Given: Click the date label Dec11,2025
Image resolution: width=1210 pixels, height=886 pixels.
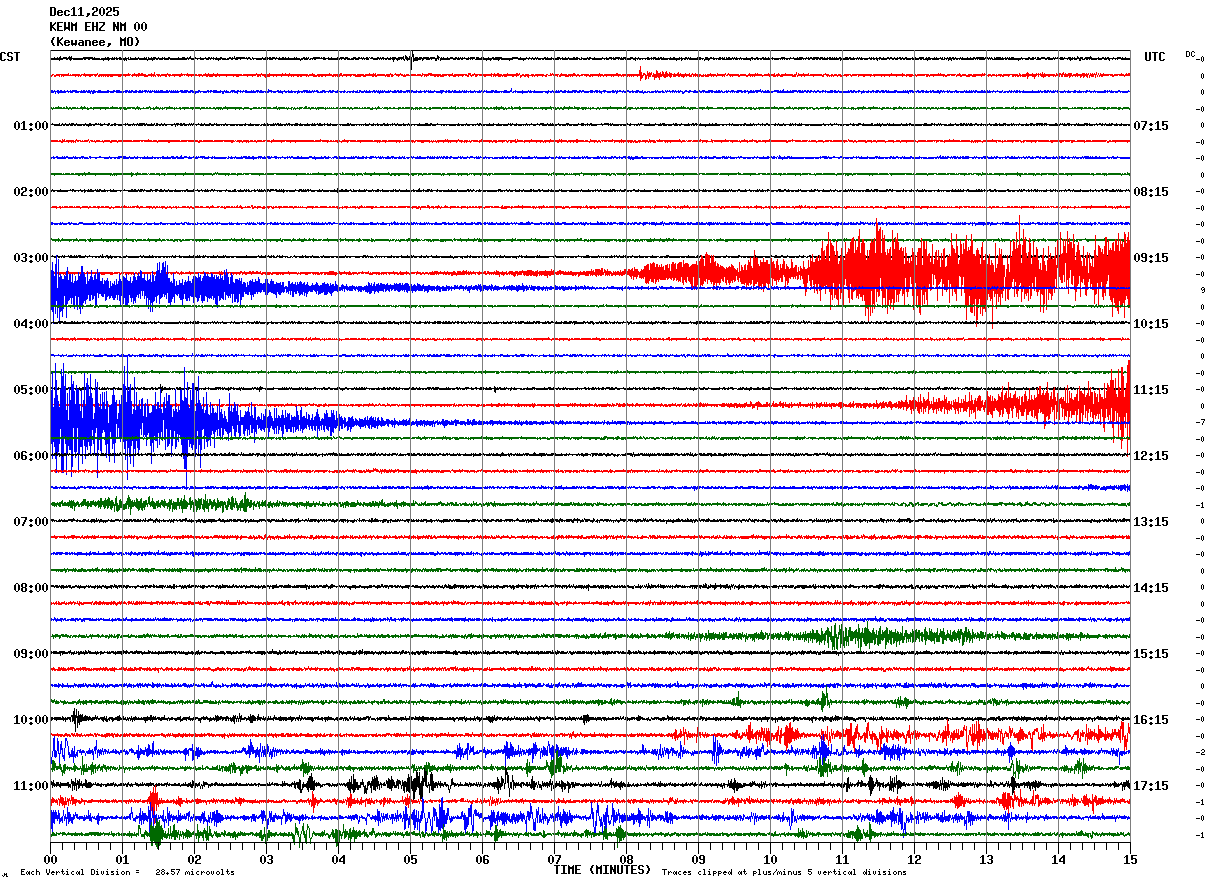Looking at the screenshot, I should [84, 12].
